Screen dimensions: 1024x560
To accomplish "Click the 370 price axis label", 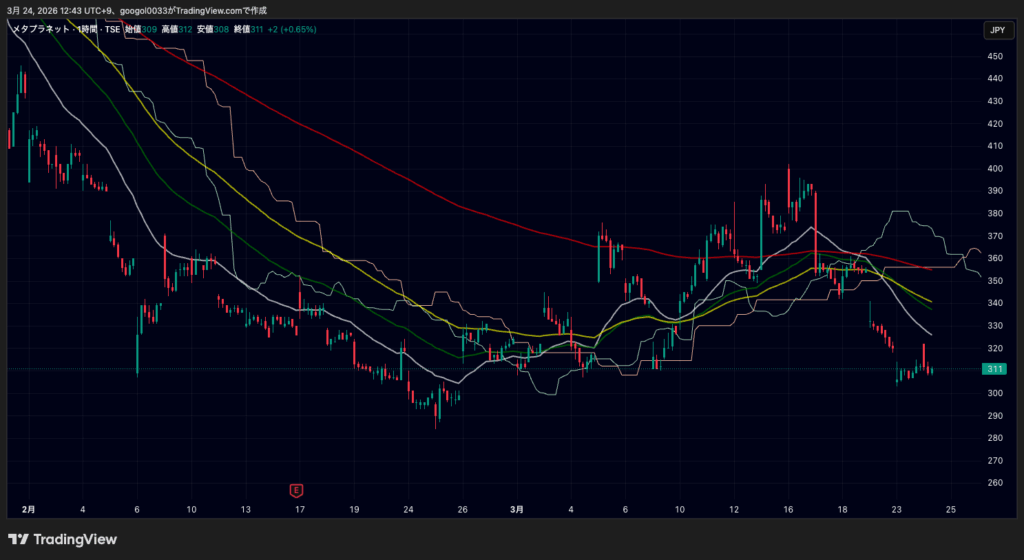I will (995, 236).
